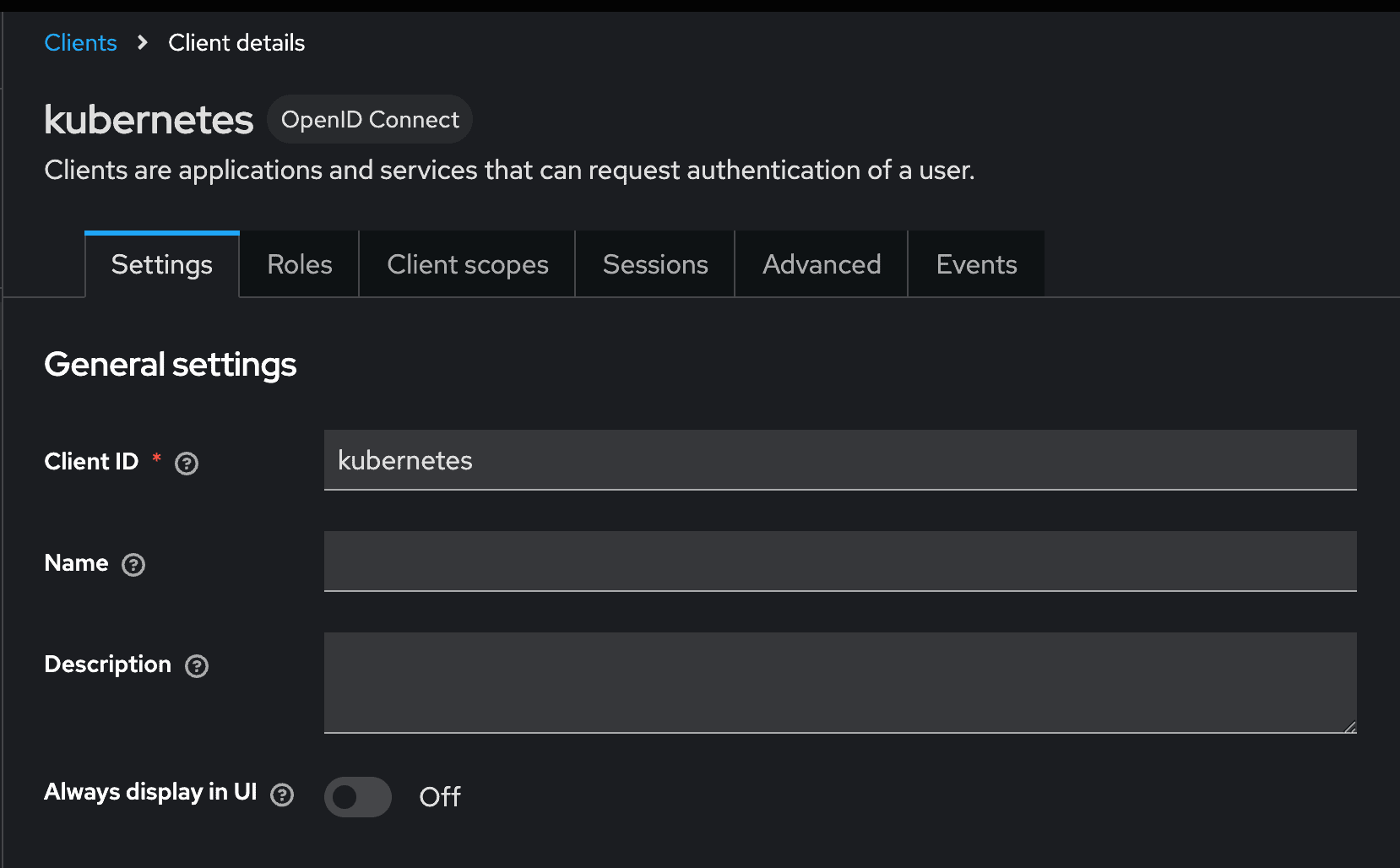Image resolution: width=1400 pixels, height=868 pixels.
Task: Click the General settings heading
Action: click(171, 364)
